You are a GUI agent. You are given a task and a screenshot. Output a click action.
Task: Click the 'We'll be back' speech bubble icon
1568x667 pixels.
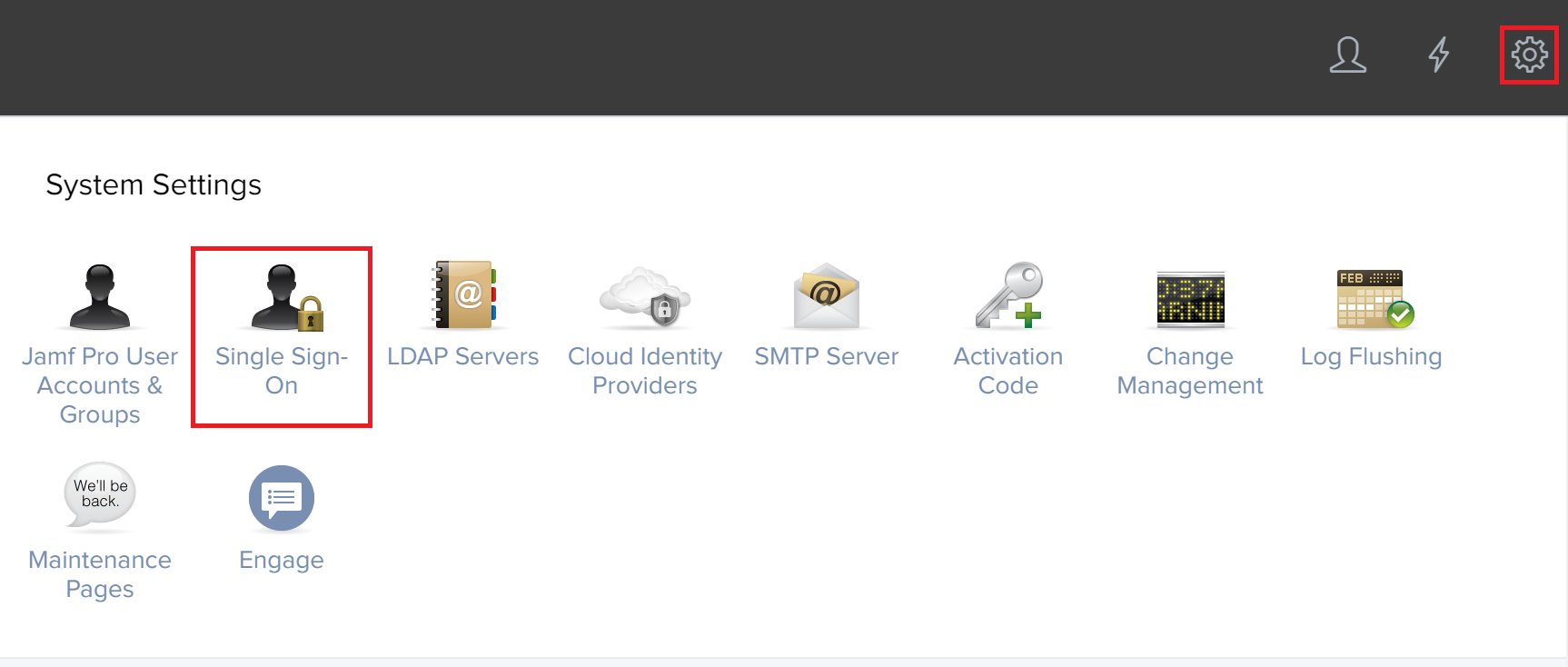pyautogui.click(x=100, y=495)
